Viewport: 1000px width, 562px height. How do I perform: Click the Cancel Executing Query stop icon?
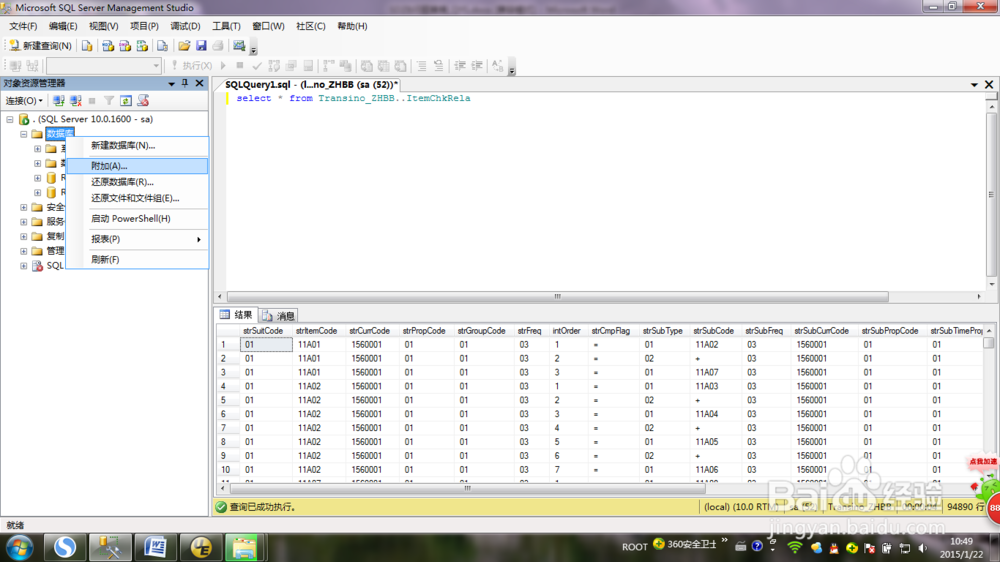[x=240, y=66]
